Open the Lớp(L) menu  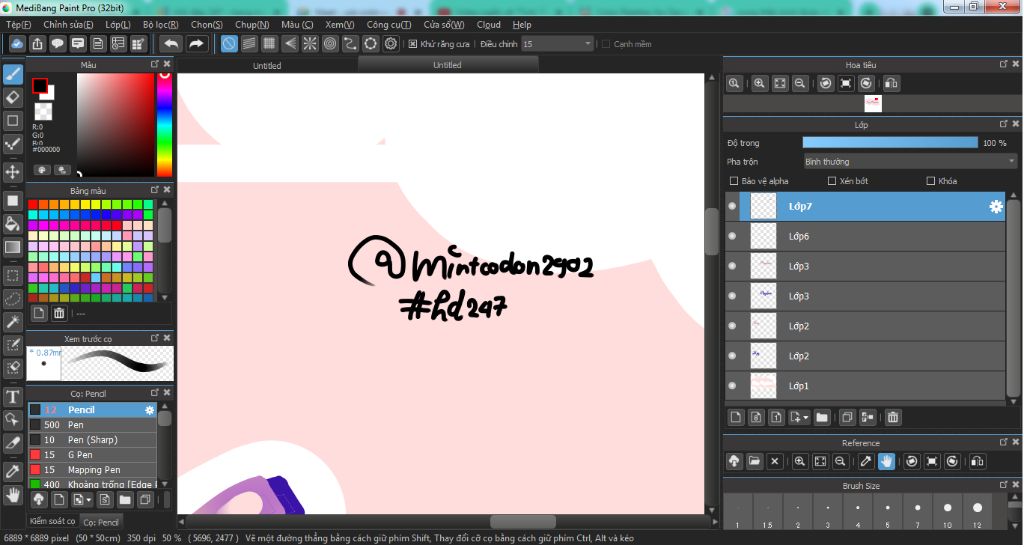118,24
